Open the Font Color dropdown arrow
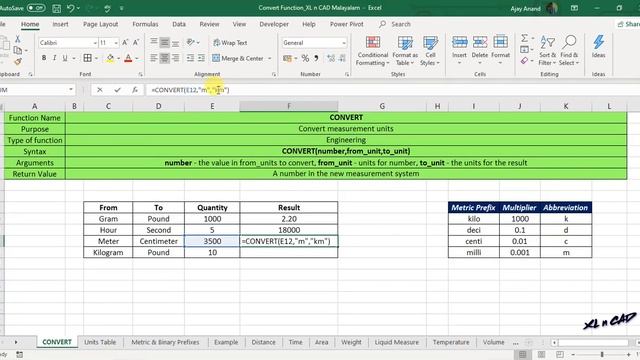640x360 pixels. 137,58
